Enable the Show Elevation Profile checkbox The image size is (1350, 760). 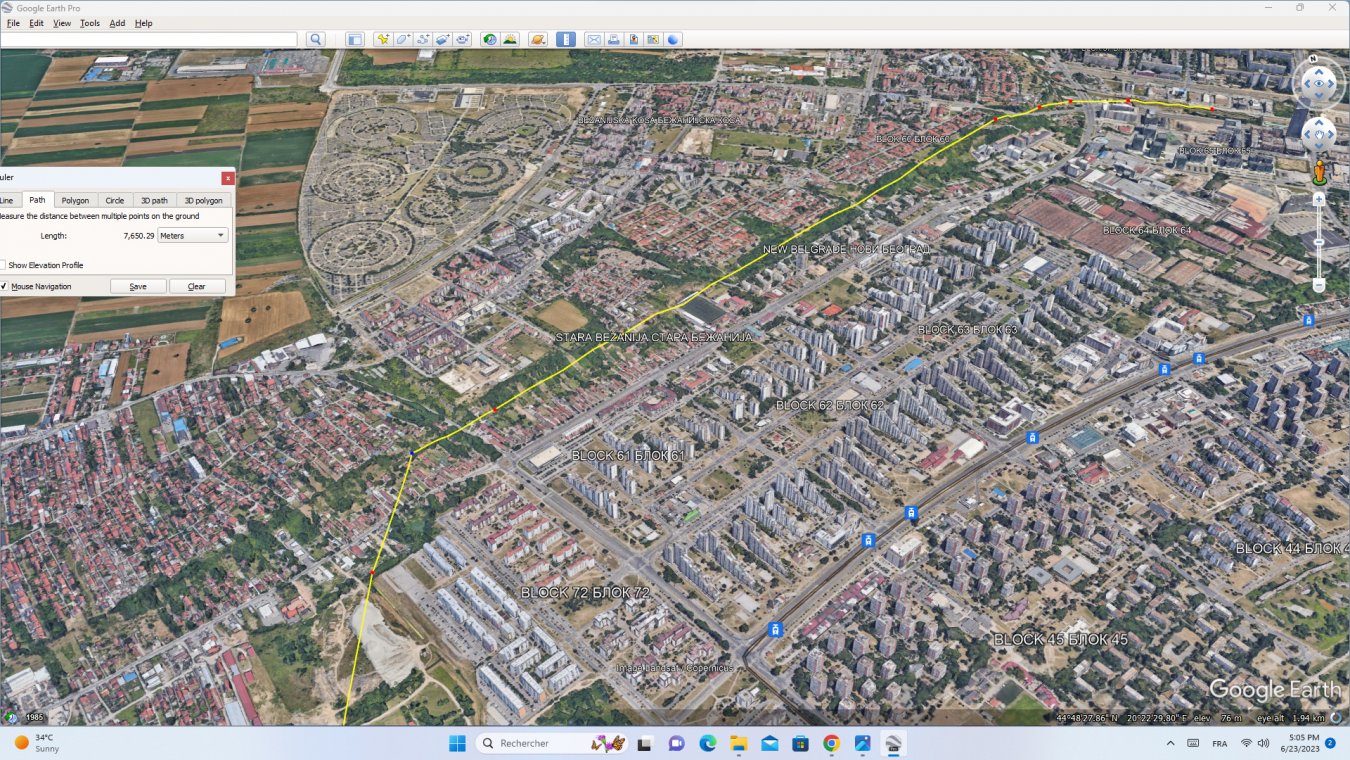point(3,265)
